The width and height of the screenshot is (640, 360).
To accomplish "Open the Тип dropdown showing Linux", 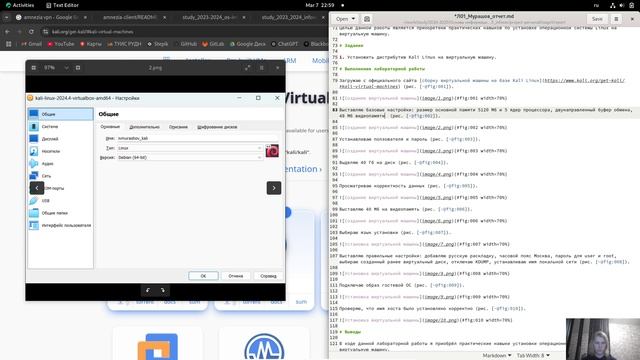I will [x=190, y=148].
